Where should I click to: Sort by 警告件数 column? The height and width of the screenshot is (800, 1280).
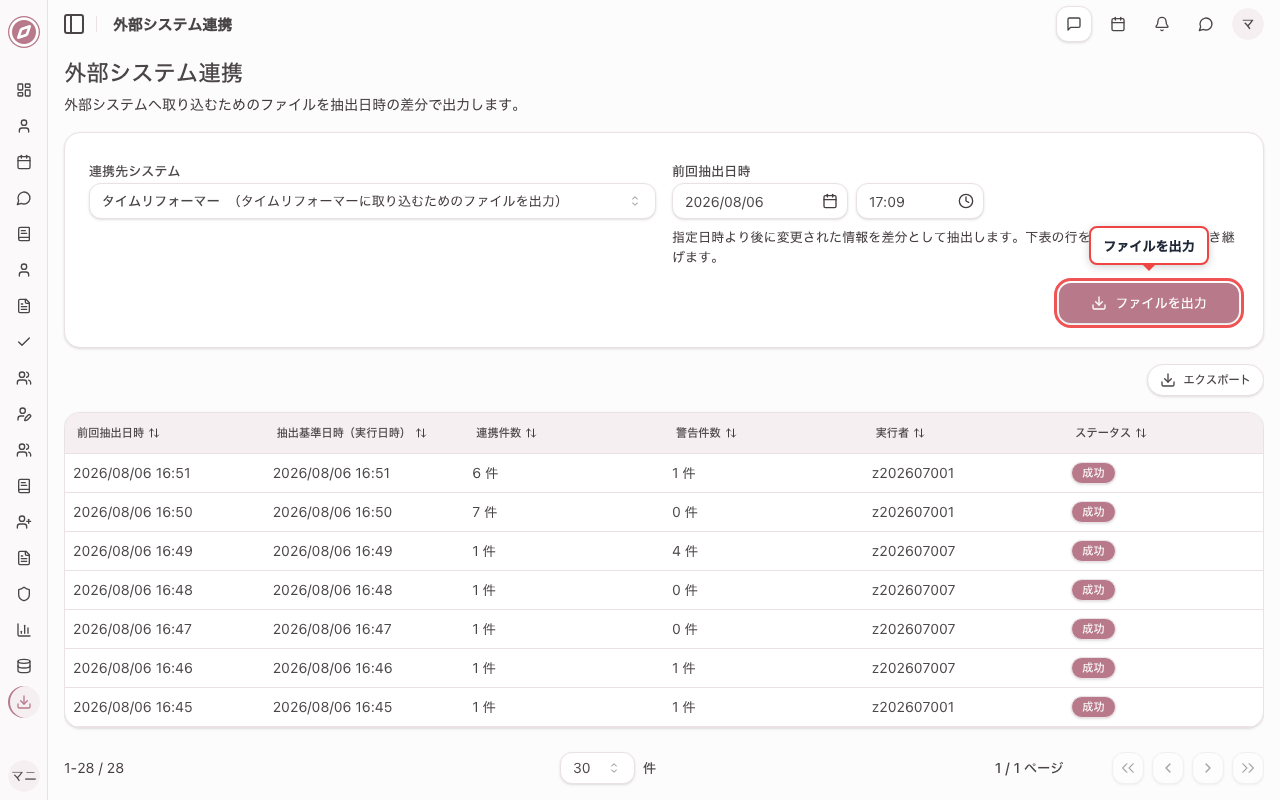pyautogui.click(x=706, y=433)
